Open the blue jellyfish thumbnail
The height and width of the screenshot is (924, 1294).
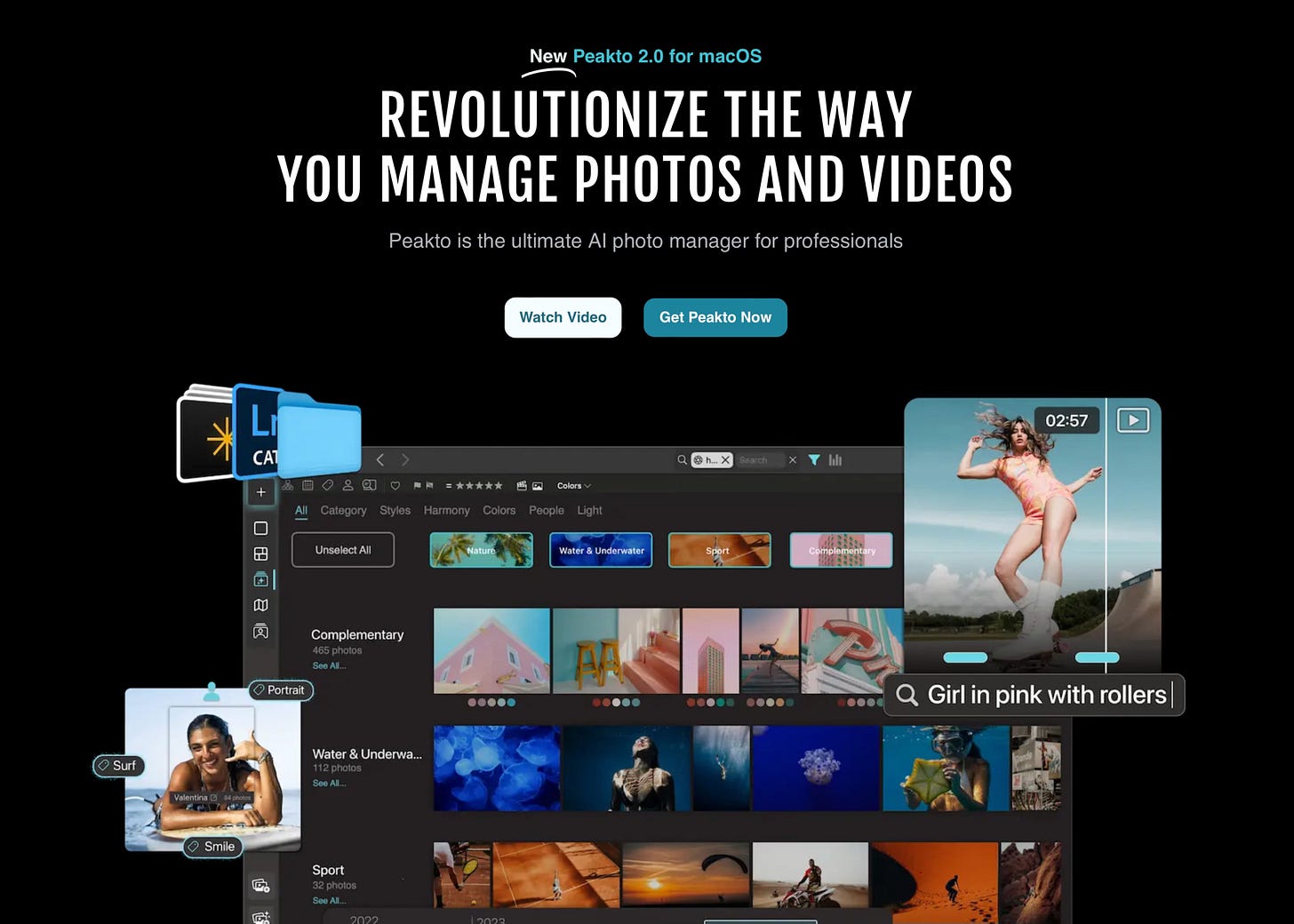point(497,768)
